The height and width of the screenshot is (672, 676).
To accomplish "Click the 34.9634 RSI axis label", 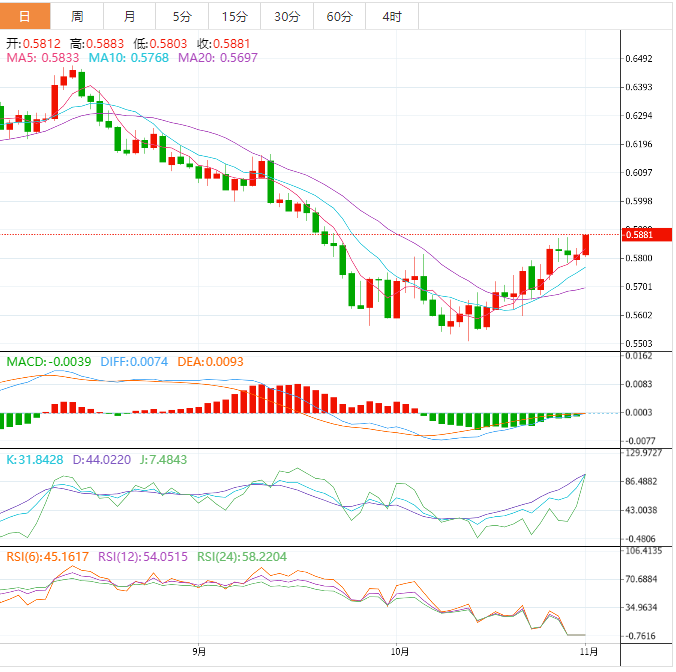I will coord(642,607).
